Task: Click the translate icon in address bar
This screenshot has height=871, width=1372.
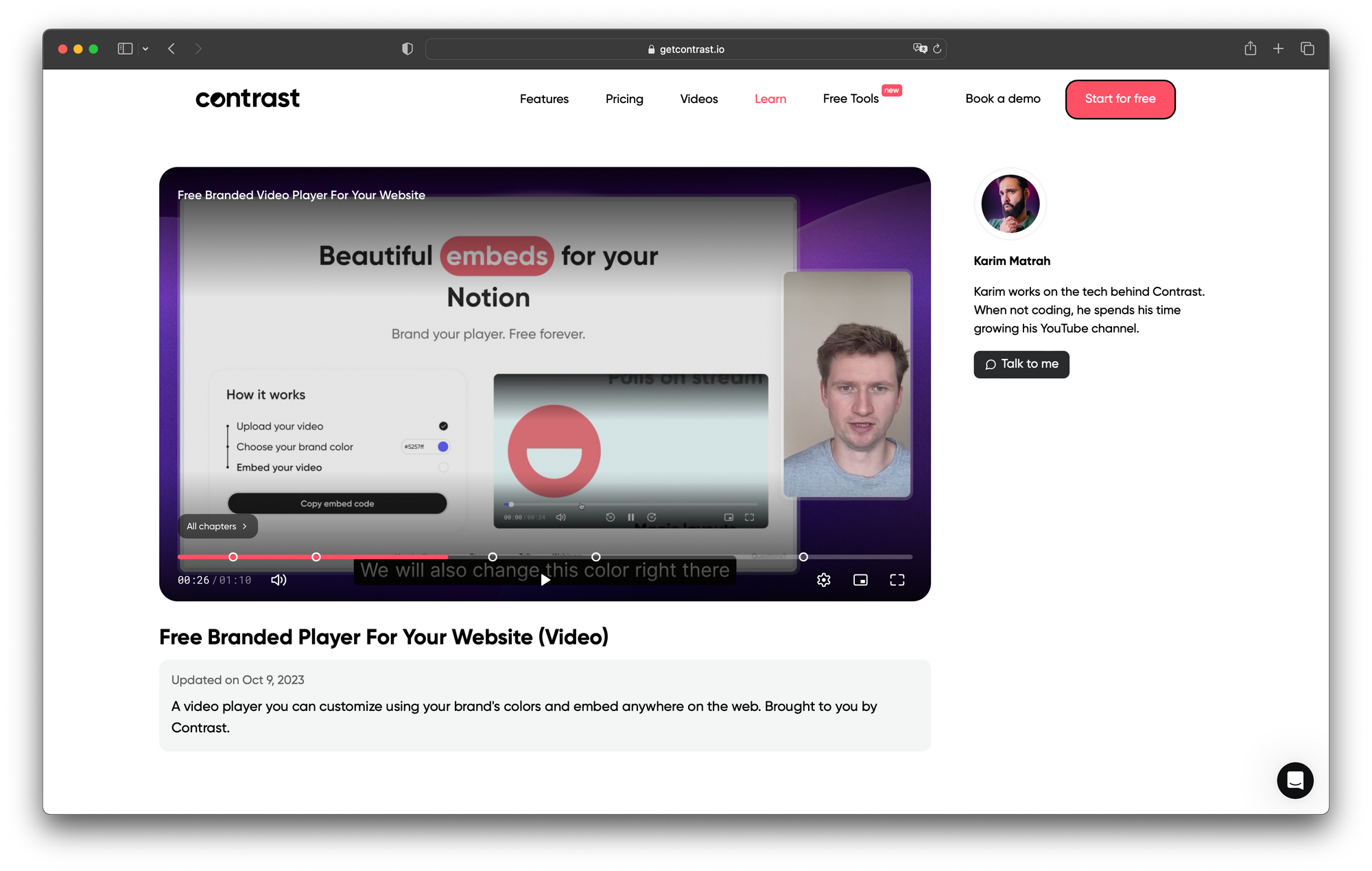Action: point(920,48)
